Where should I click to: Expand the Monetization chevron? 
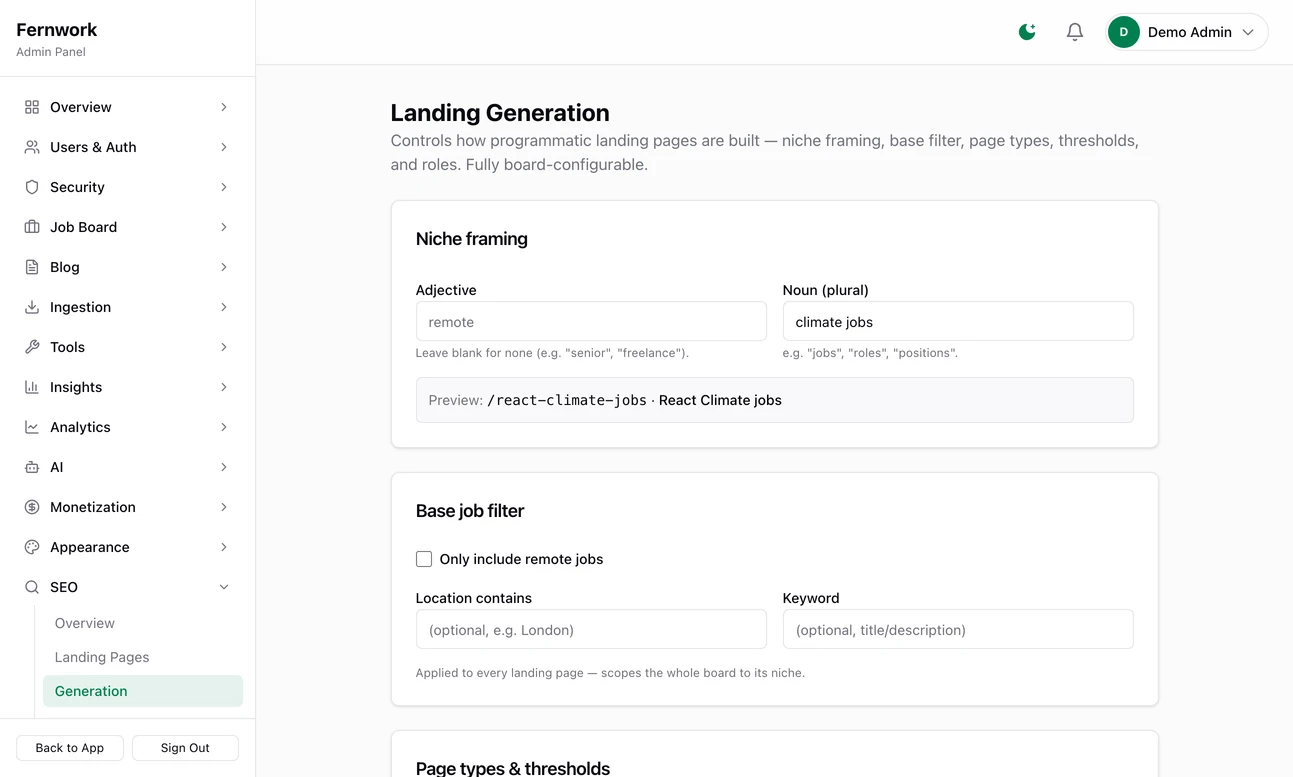pyautogui.click(x=224, y=507)
